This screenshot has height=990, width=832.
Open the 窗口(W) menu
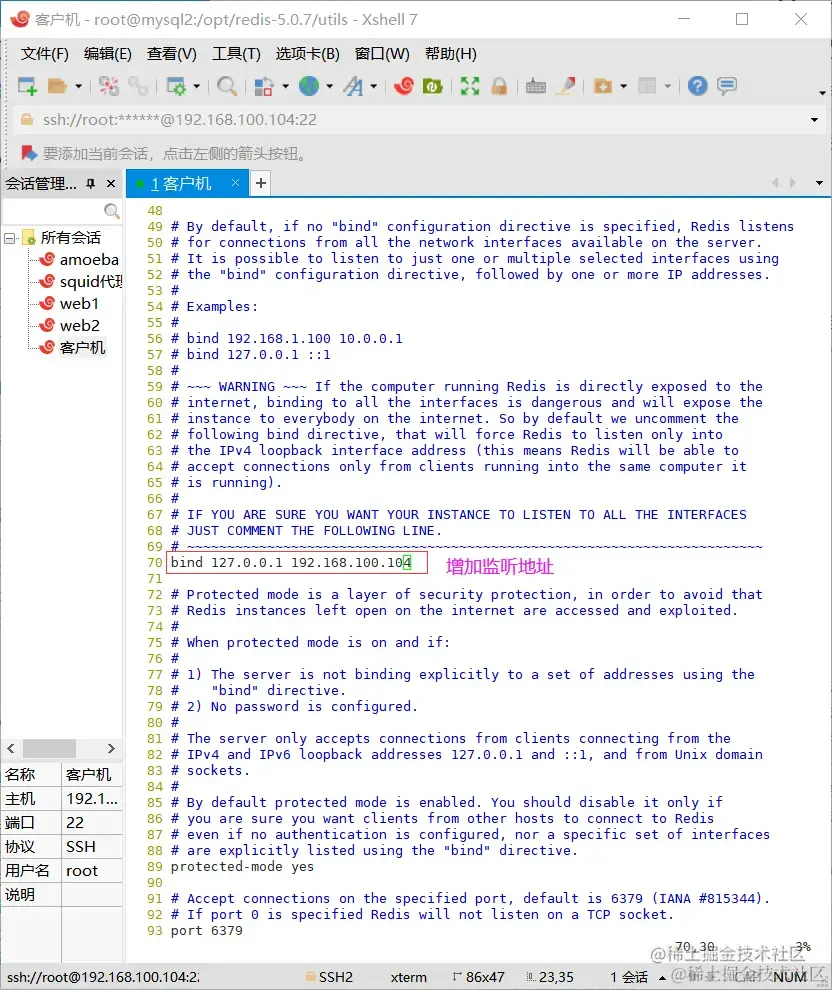pyautogui.click(x=382, y=54)
